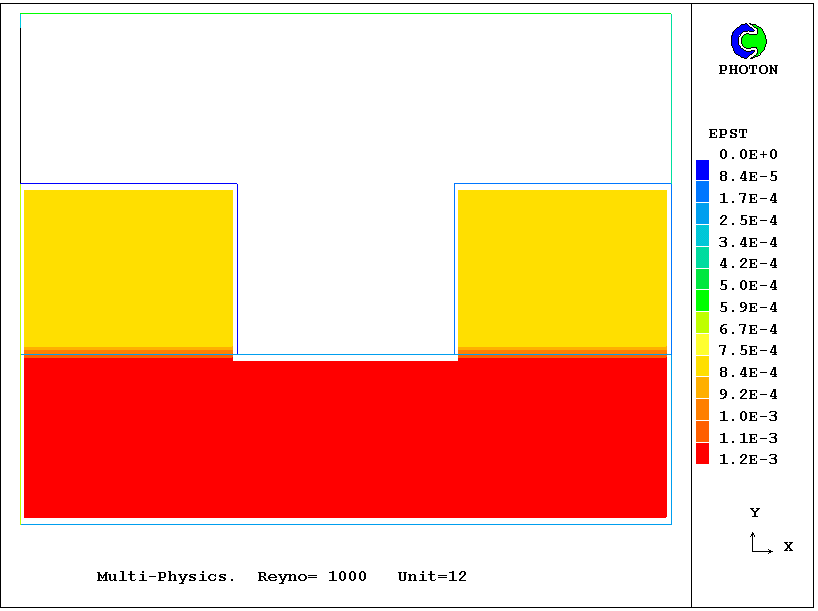Click the legend value 9.2E-4
The width and height of the screenshot is (818, 611).
tap(748, 394)
